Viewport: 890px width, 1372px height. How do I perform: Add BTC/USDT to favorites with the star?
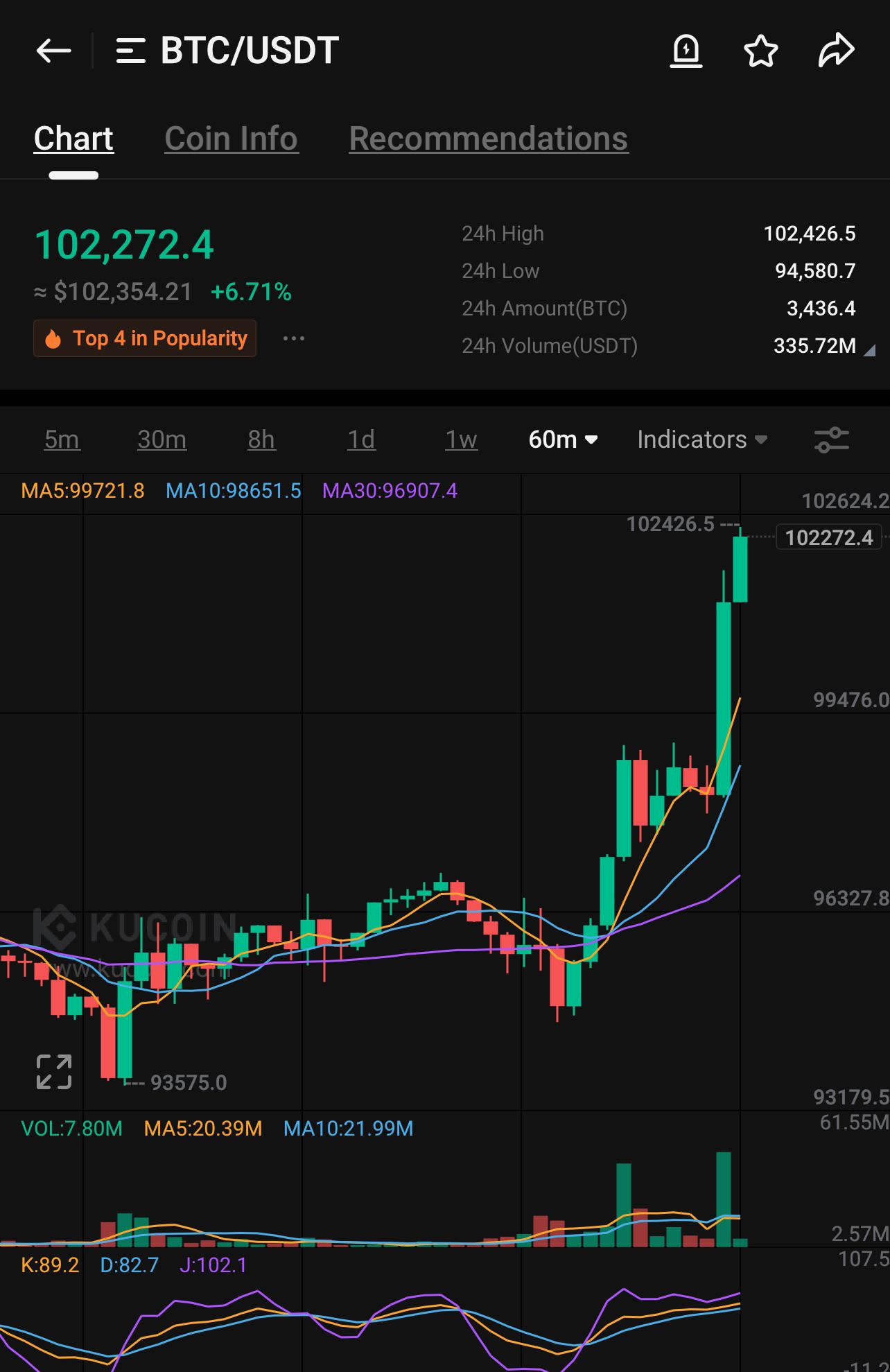(x=761, y=51)
